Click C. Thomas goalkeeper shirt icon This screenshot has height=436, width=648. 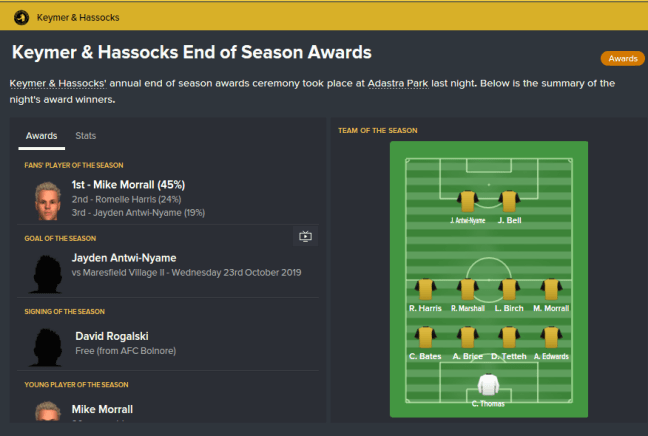tap(488, 384)
